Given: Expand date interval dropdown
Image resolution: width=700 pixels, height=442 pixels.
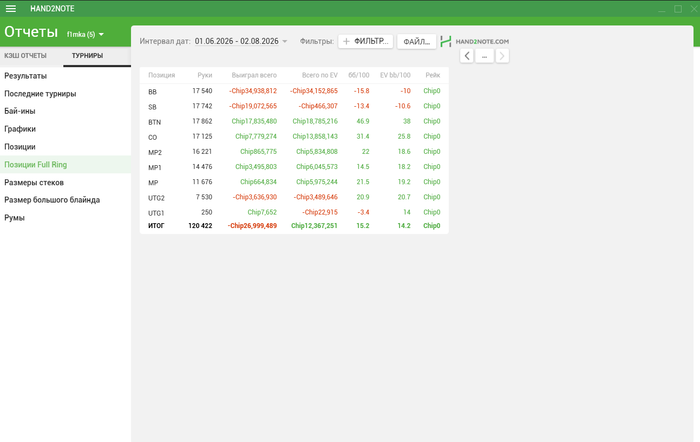Looking at the screenshot, I should [284, 41].
